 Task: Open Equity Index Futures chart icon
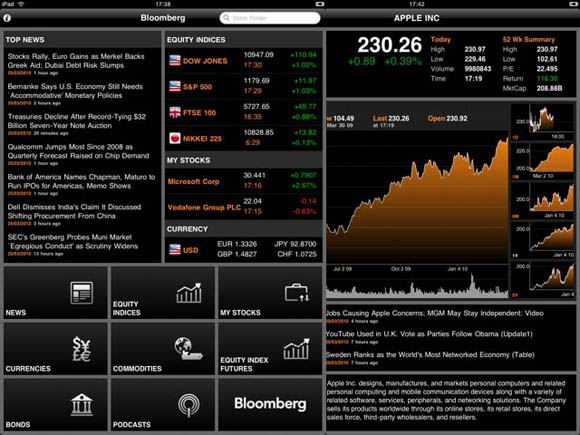click(296, 349)
